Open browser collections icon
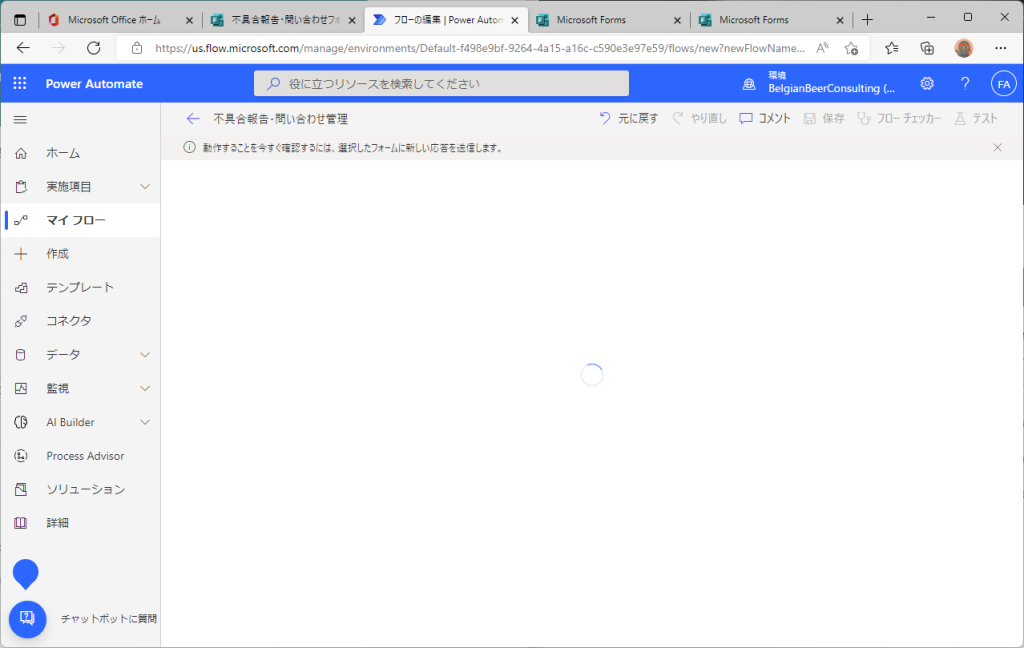 [x=927, y=48]
